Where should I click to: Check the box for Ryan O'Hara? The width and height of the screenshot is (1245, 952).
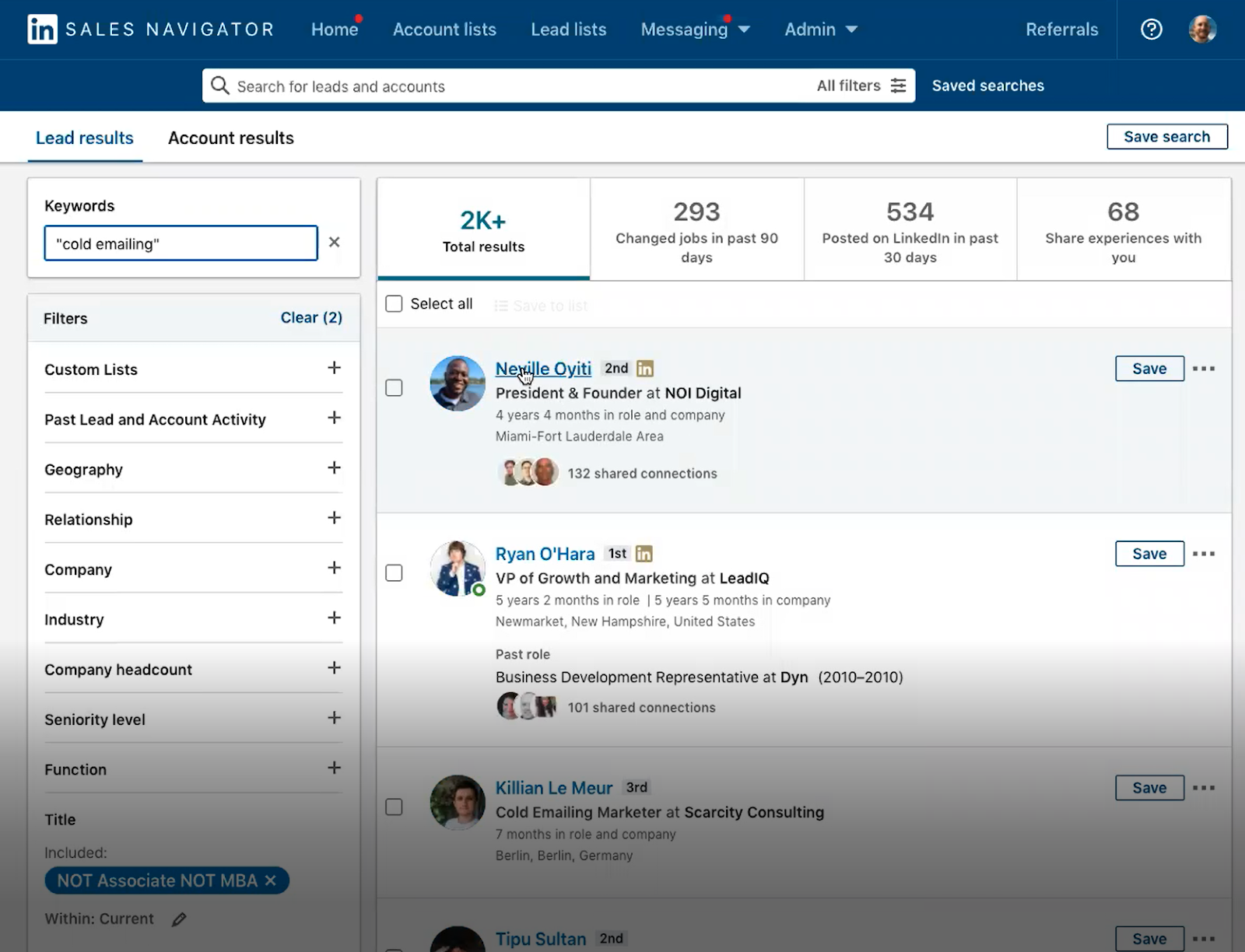pos(395,572)
